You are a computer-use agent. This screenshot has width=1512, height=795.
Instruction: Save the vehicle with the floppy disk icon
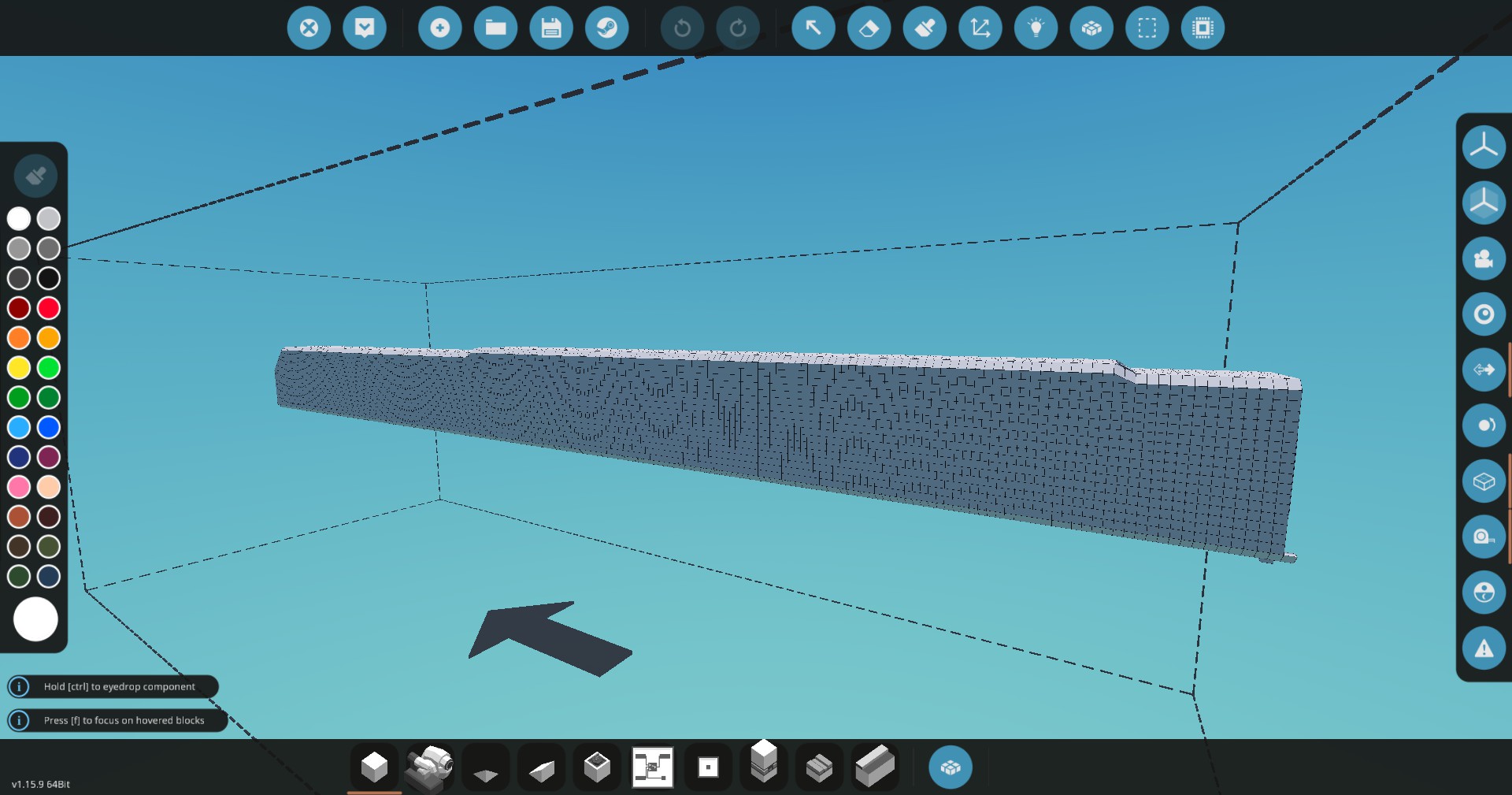point(551,28)
